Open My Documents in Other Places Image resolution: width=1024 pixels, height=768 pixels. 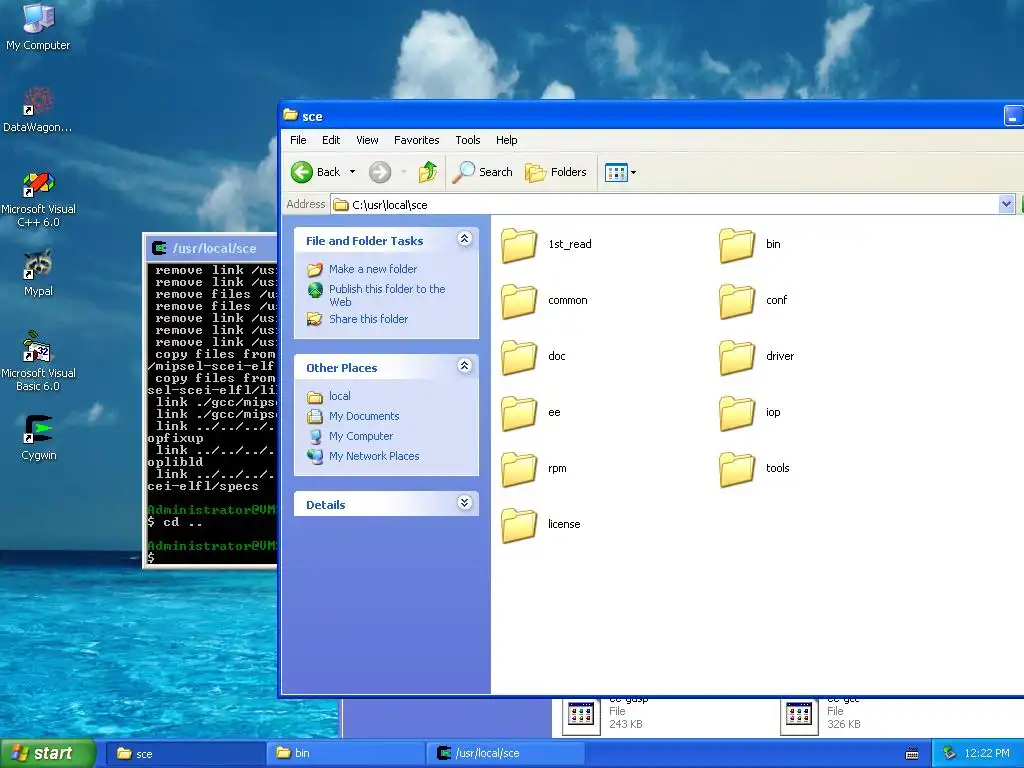click(364, 417)
